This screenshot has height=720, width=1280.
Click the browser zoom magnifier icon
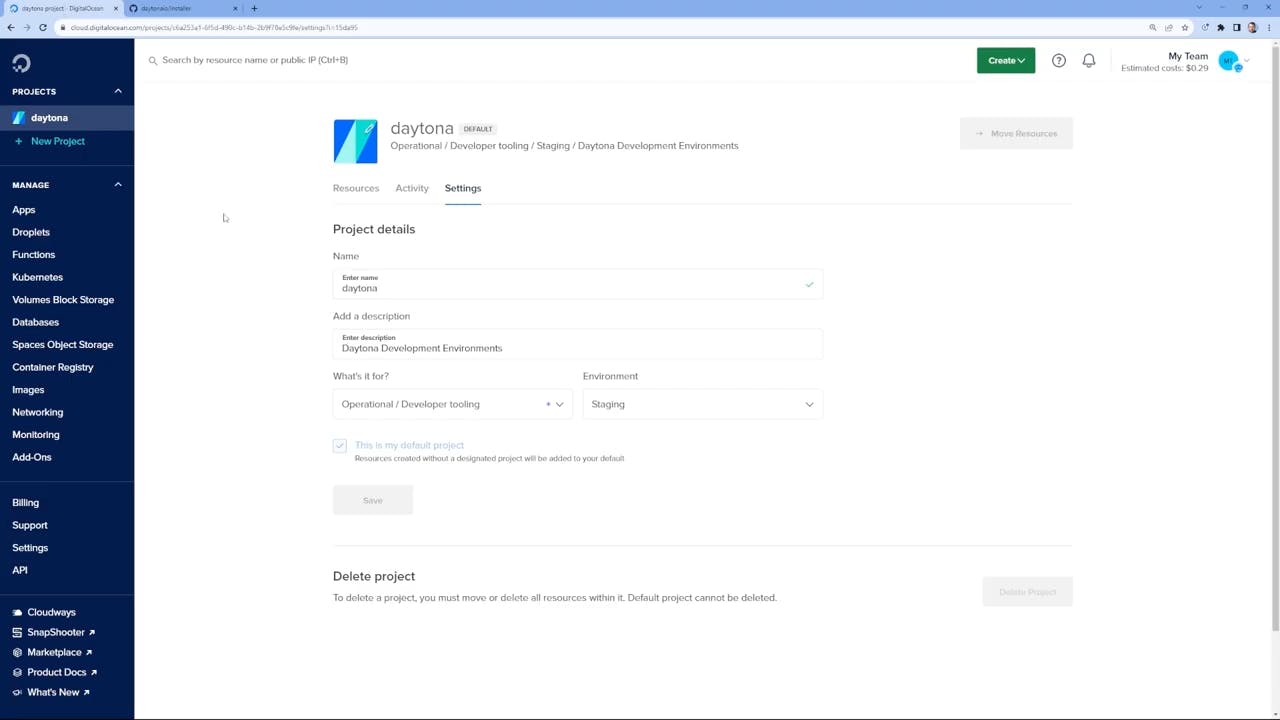pos(1153,28)
